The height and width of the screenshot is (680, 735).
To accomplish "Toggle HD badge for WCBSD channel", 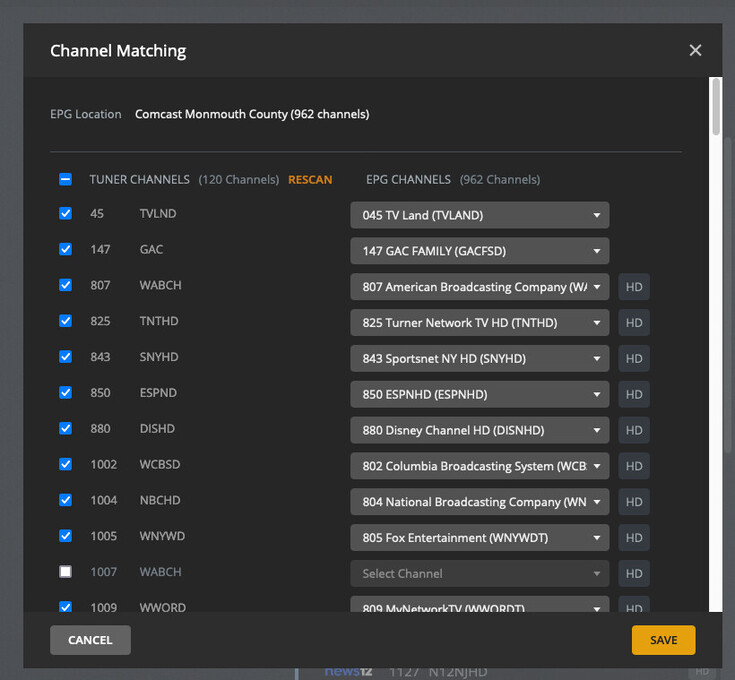I will pos(634,466).
